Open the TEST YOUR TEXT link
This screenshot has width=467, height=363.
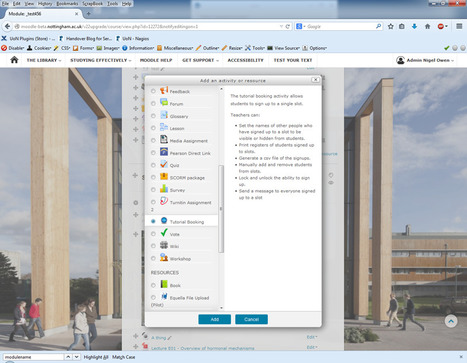[293, 60]
